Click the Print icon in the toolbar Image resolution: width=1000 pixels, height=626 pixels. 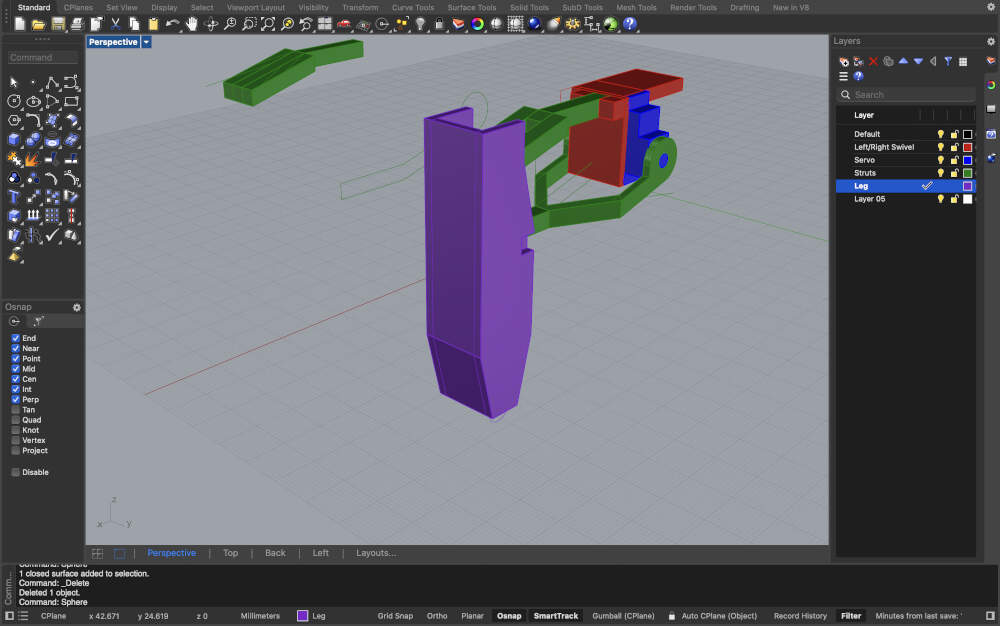tap(77, 24)
